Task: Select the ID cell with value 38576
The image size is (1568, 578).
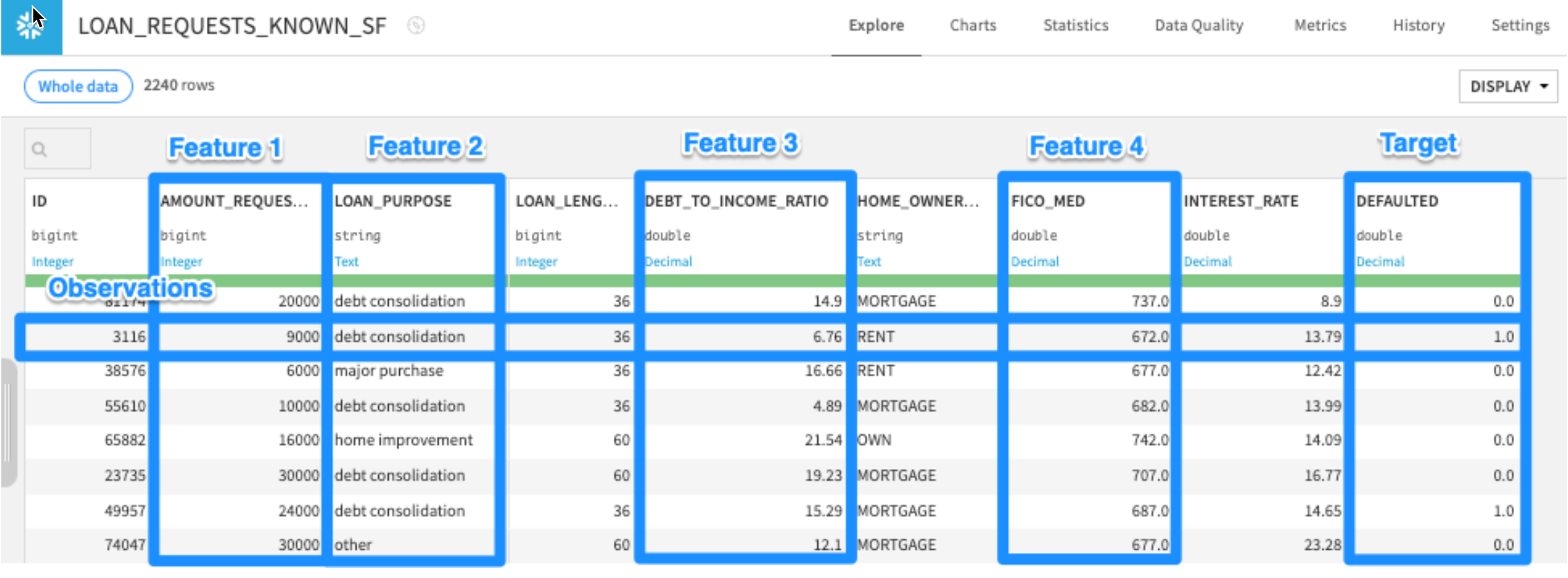Action: (125, 371)
